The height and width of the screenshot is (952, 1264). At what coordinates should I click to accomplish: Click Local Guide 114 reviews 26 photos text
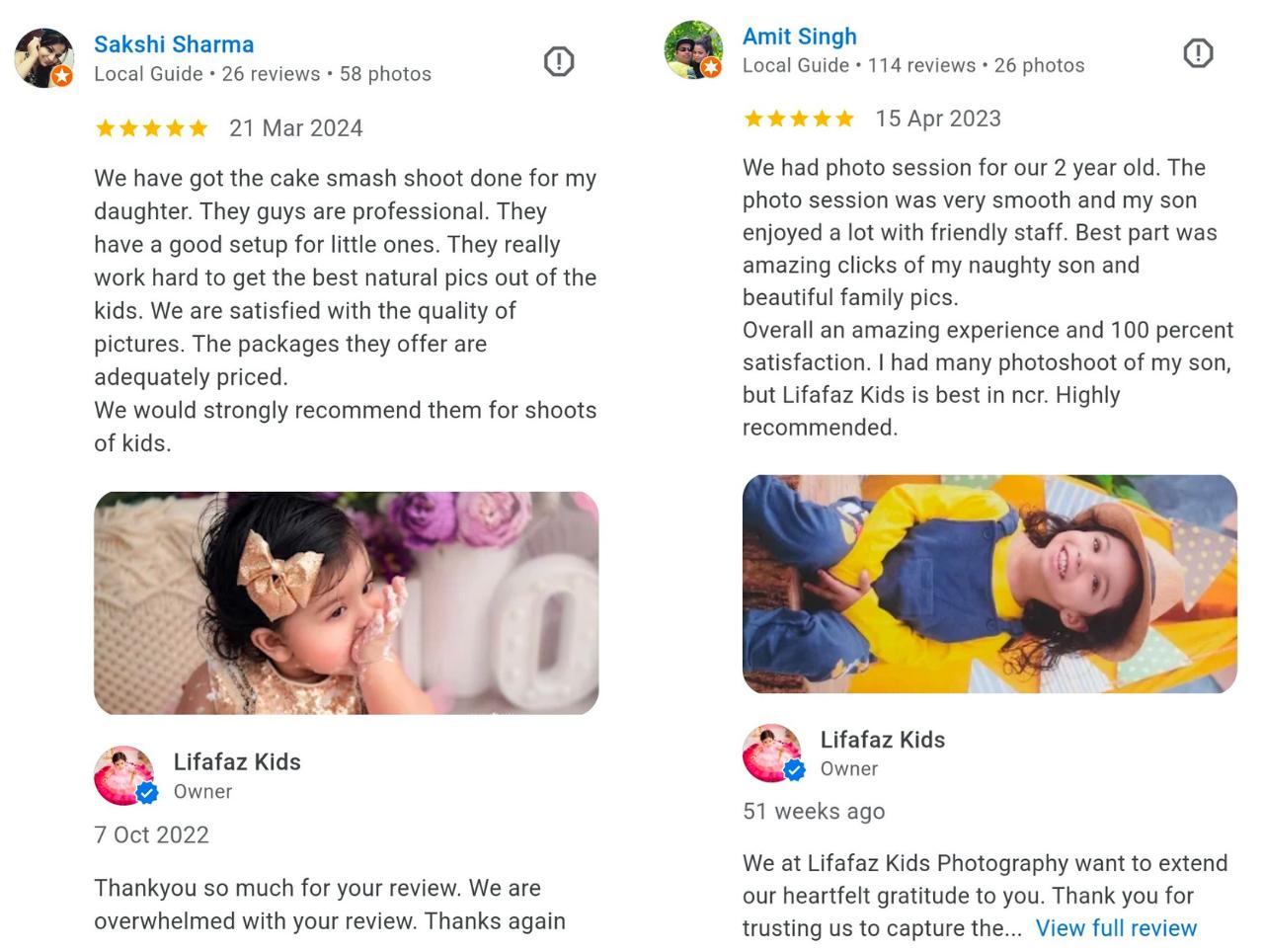coord(913,65)
